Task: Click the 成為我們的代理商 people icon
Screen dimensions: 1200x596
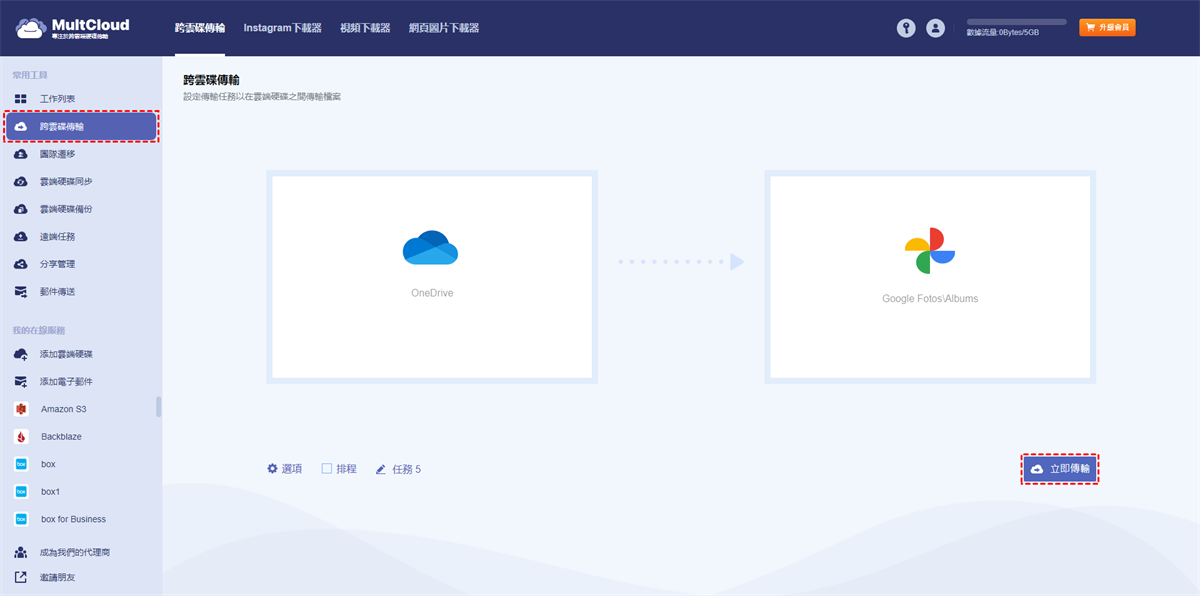Action: click(21, 552)
